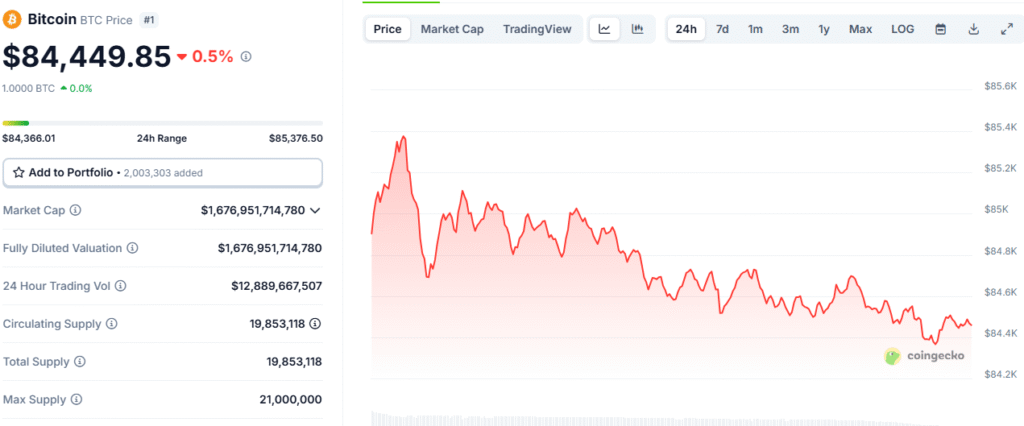Click the #1 rank badge
This screenshot has height=426, width=1024.
point(149,20)
